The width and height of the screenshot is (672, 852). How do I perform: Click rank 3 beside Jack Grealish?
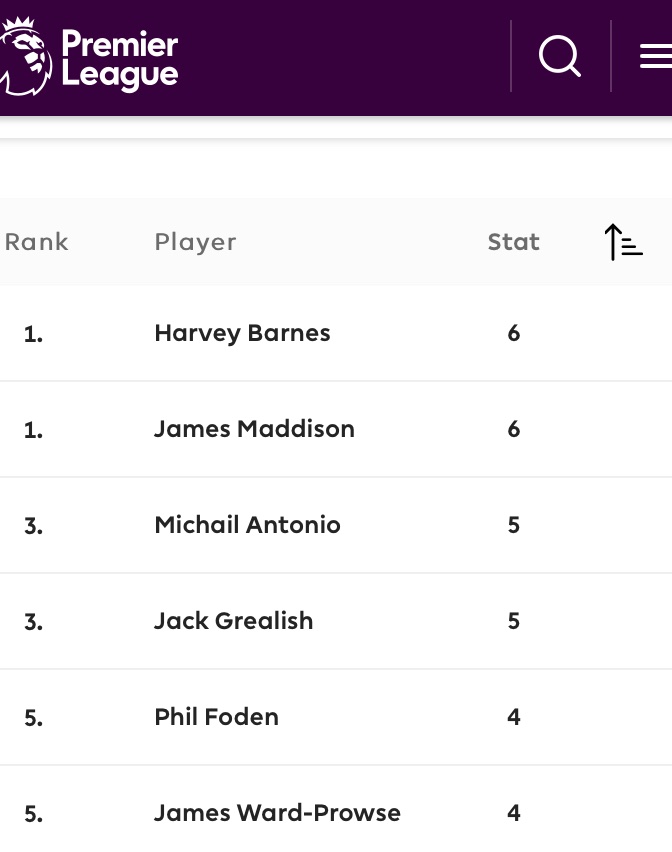[33, 622]
